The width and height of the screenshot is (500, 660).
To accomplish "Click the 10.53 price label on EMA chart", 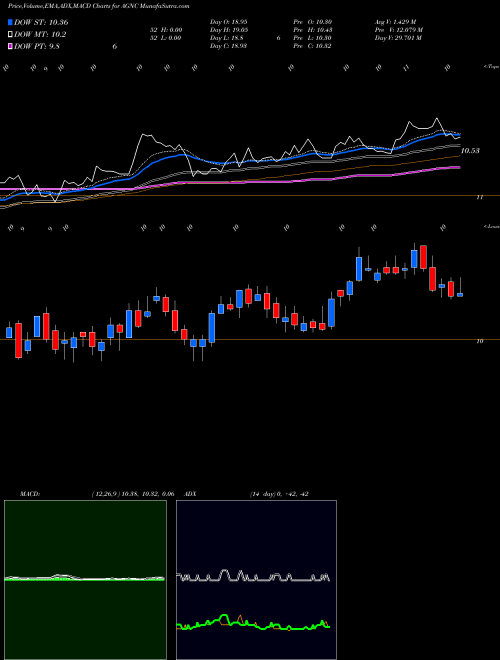I will (x=470, y=150).
